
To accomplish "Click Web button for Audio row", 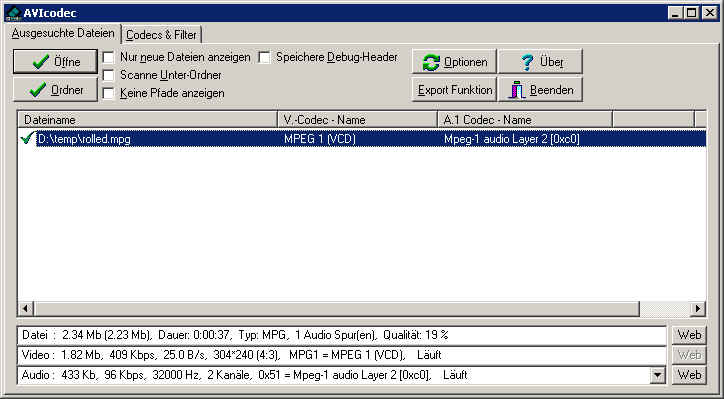I will coord(689,375).
